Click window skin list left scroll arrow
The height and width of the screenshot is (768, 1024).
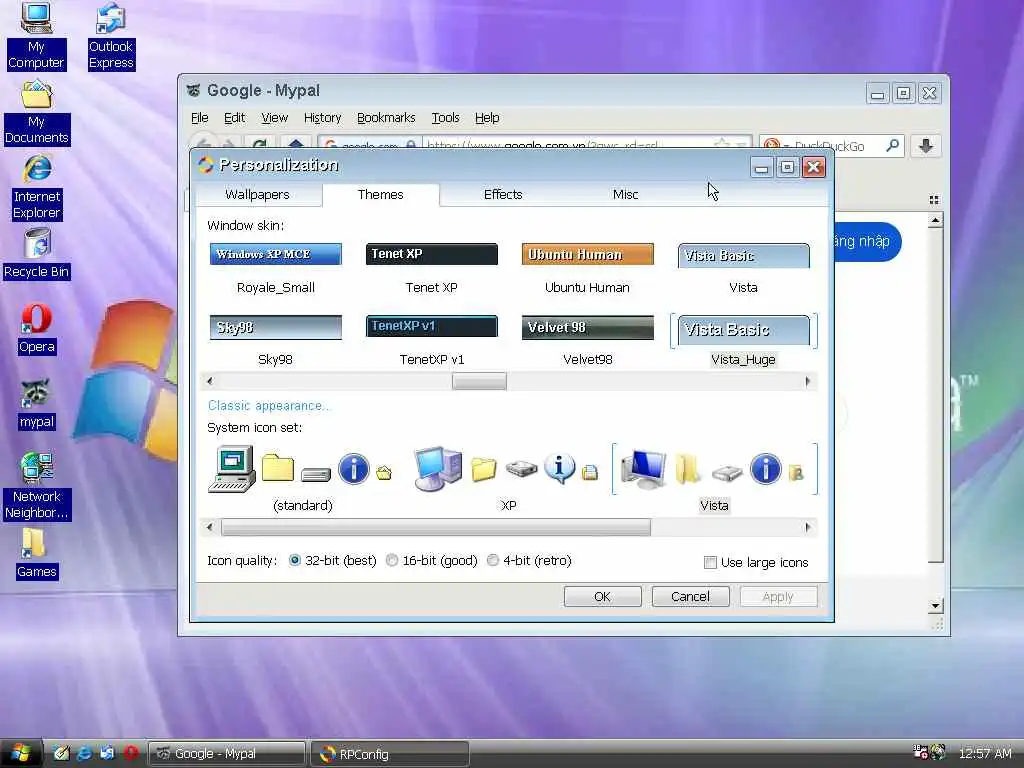[209, 381]
